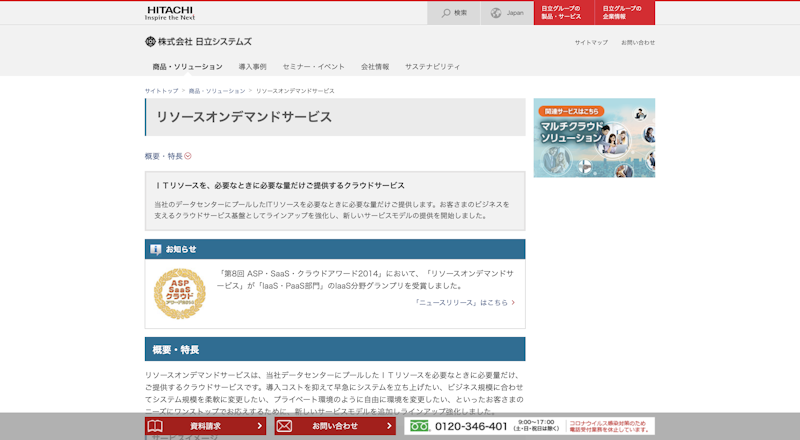Click the search magnifier icon
The height and width of the screenshot is (440, 800).
click(x=445, y=13)
